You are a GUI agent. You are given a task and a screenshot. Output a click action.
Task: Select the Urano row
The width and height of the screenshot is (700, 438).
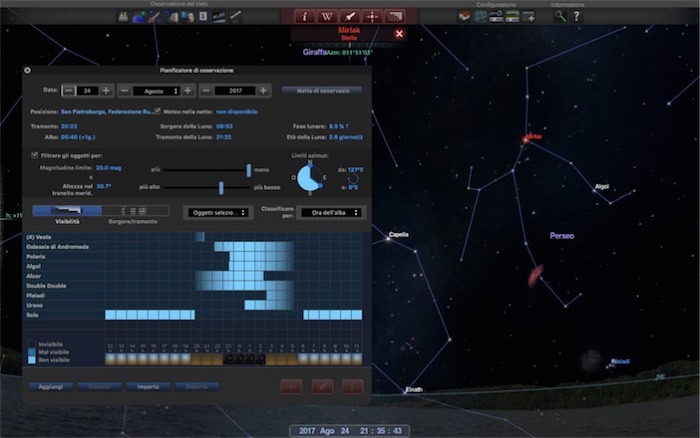click(x=193, y=305)
